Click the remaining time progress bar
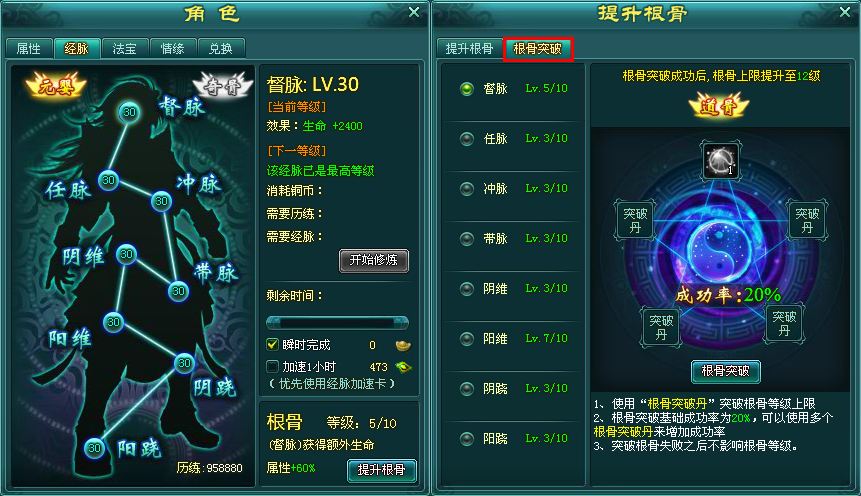This screenshot has height=496, width=861. click(x=337, y=322)
